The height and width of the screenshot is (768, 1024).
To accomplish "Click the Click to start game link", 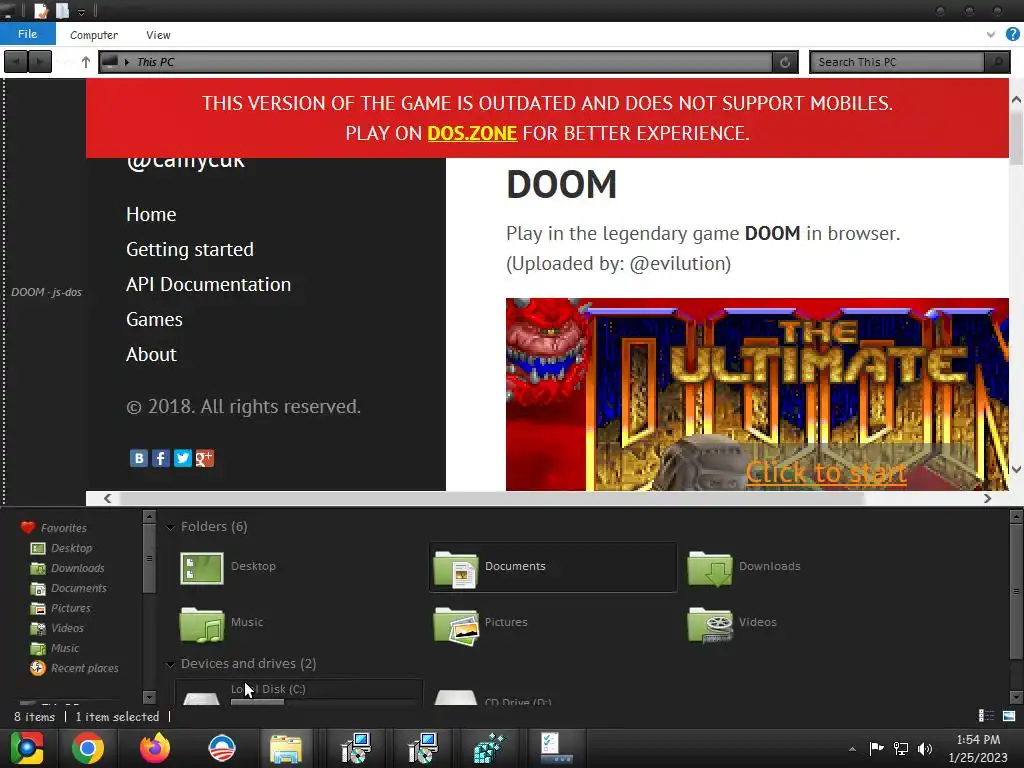I will point(826,472).
